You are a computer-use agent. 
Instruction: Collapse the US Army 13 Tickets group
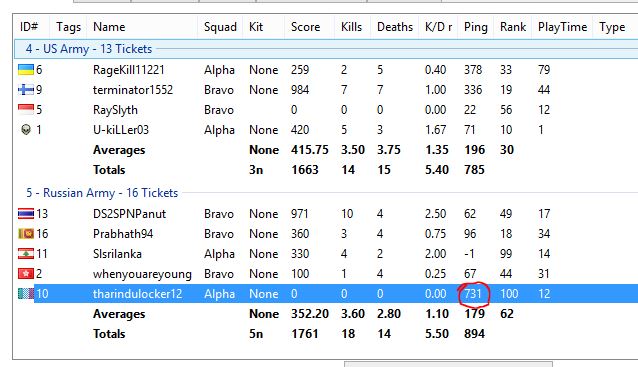pos(89,49)
